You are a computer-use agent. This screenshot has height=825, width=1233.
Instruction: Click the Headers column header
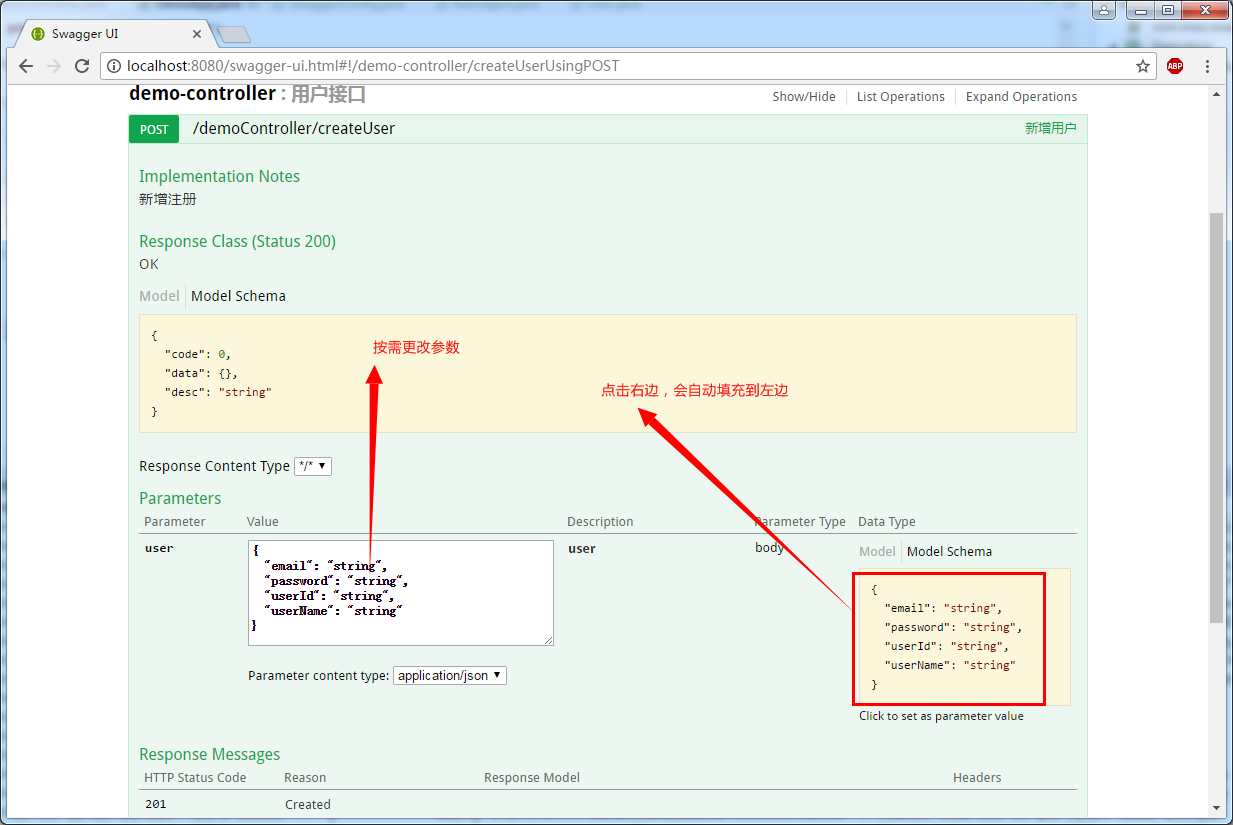(977, 777)
